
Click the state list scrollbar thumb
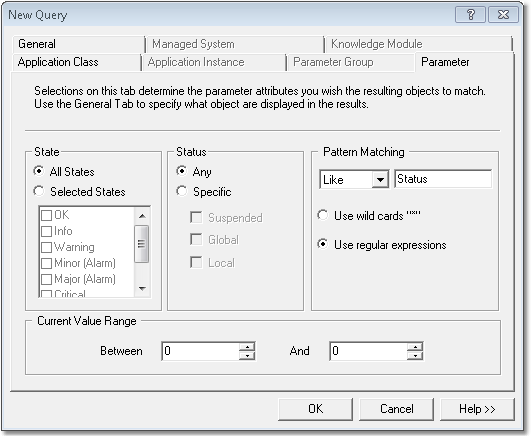coord(142,244)
